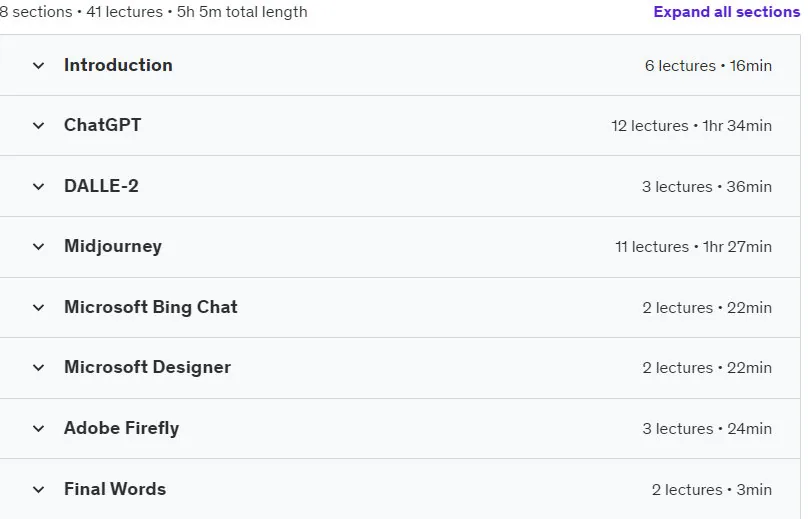The height and width of the screenshot is (519, 808).
Task: Expand the DALLE-2 section chevron
Action: pyautogui.click(x=38, y=187)
